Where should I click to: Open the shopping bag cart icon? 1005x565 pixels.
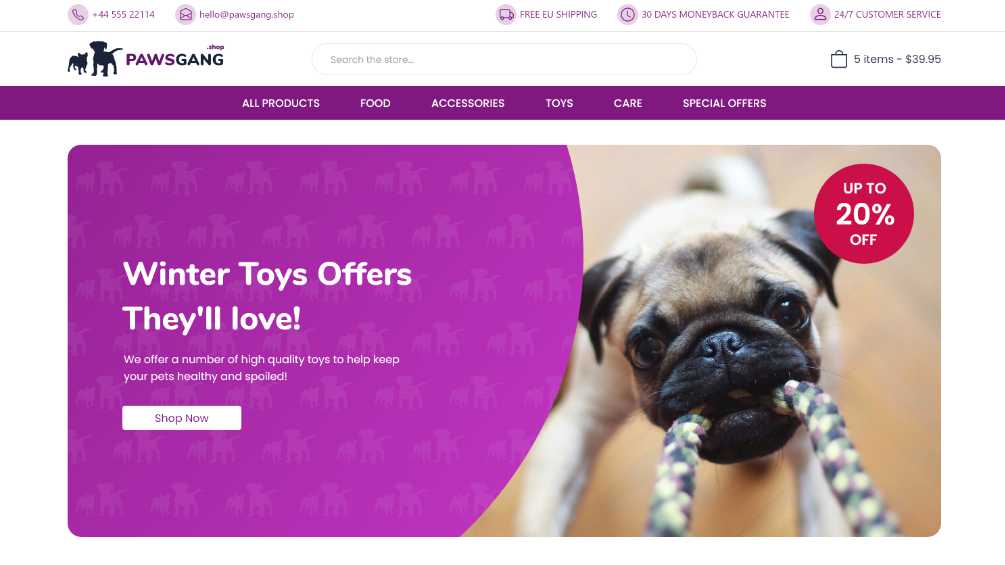838,59
